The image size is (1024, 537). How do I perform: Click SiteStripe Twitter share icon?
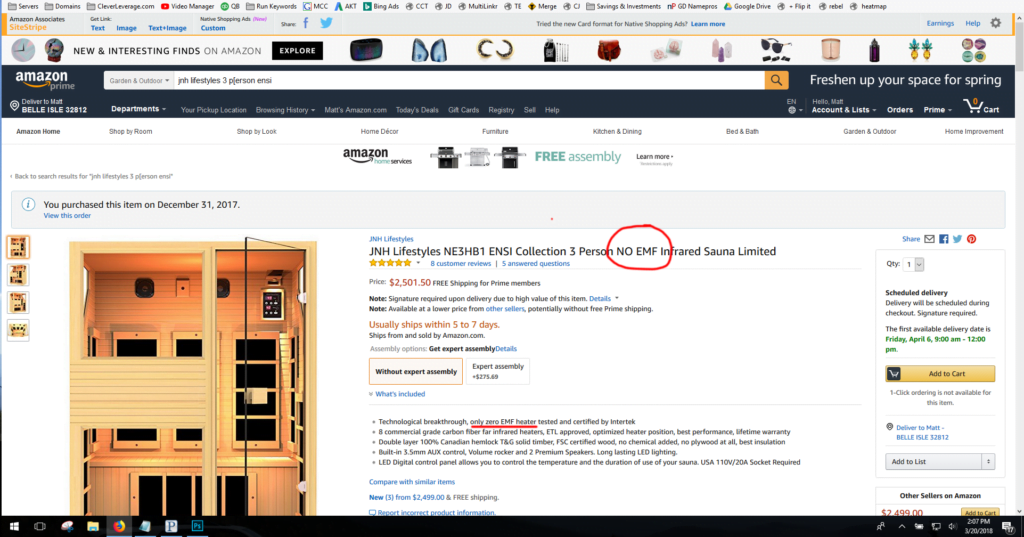(x=327, y=24)
